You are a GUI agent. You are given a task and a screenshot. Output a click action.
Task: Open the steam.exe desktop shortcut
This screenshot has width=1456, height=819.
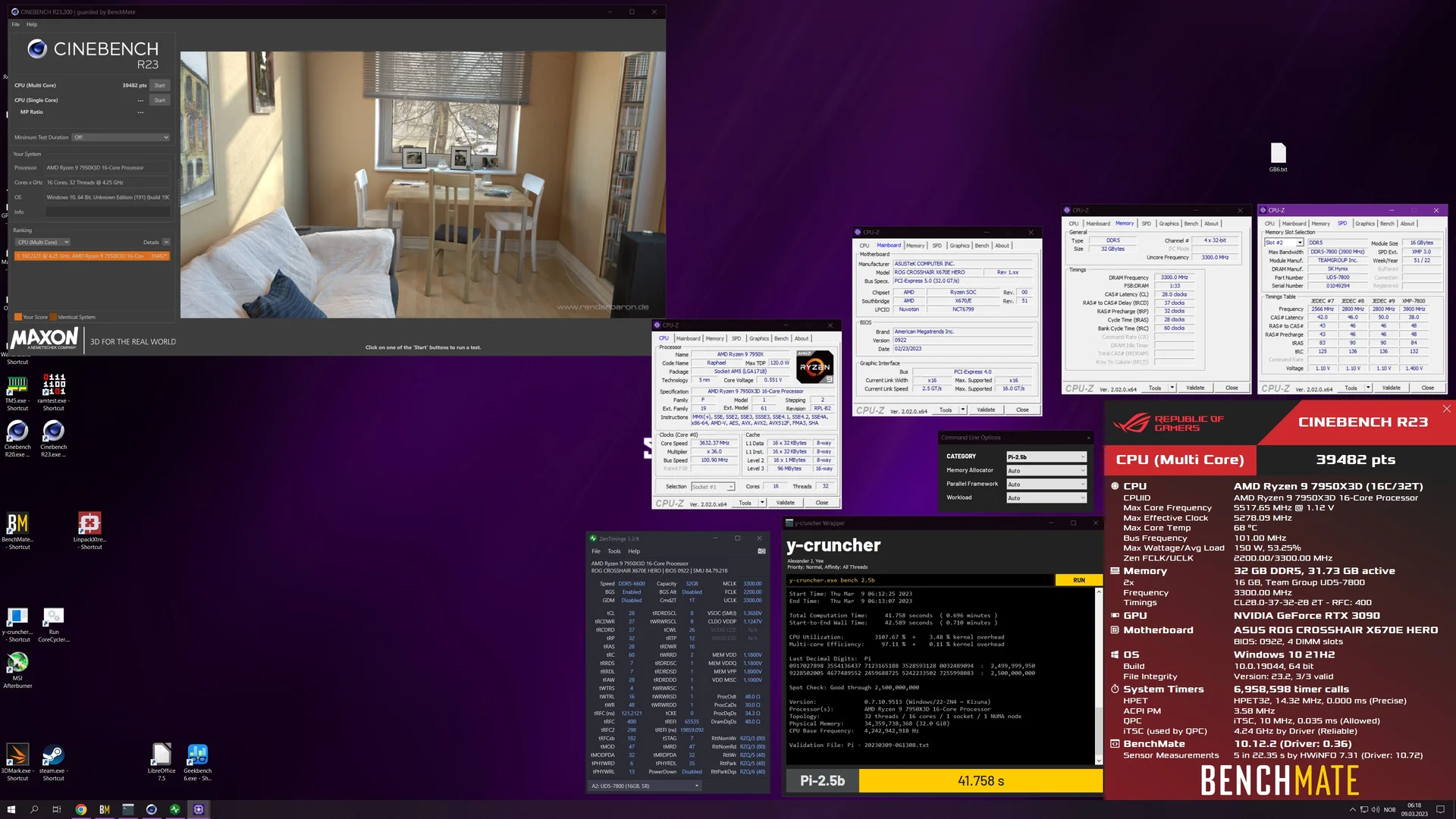(53, 762)
